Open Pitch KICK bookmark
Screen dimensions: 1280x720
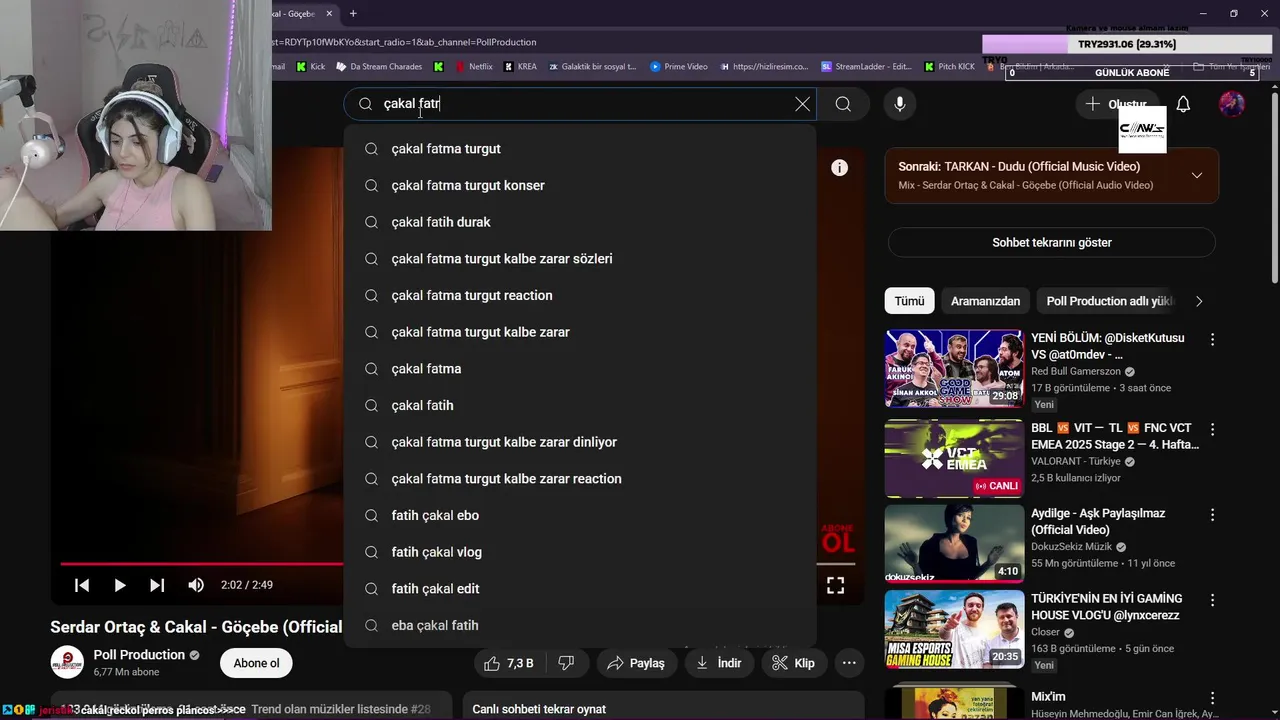tap(949, 67)
